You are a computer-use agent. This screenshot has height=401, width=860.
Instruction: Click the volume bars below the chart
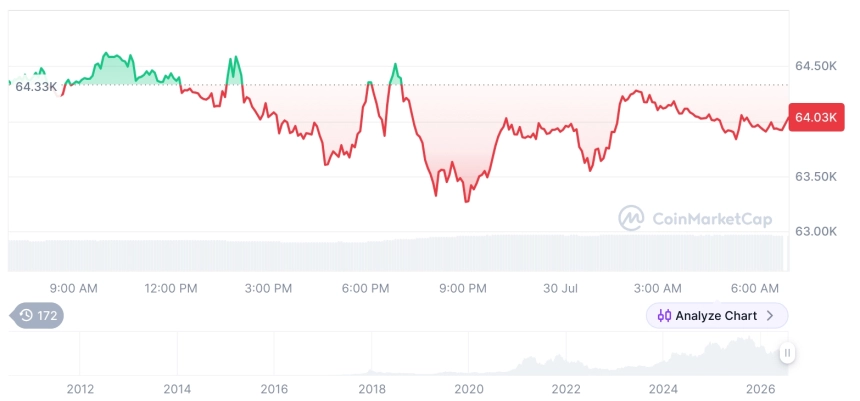coord(396,254)
